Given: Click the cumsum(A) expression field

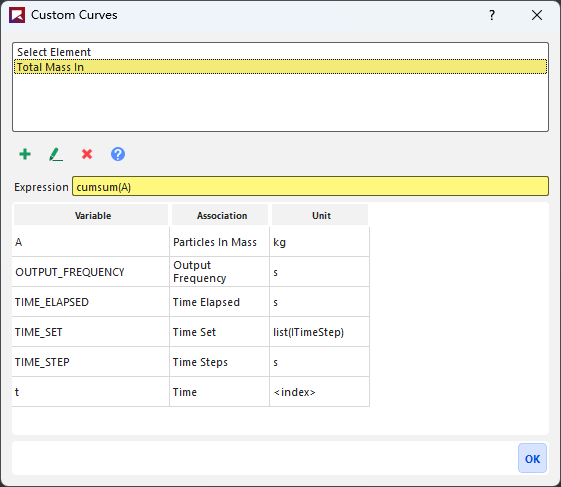Looking at the screenshot, I should pos(310,186).
